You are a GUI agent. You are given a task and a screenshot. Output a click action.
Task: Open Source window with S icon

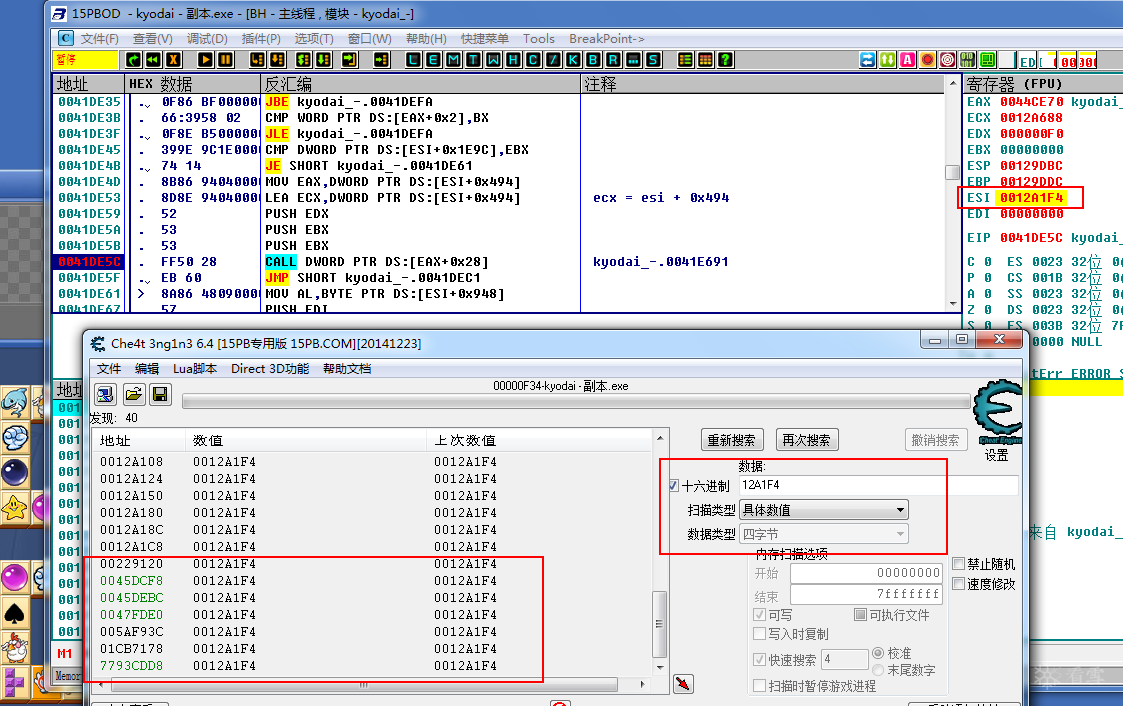(654, 60)
